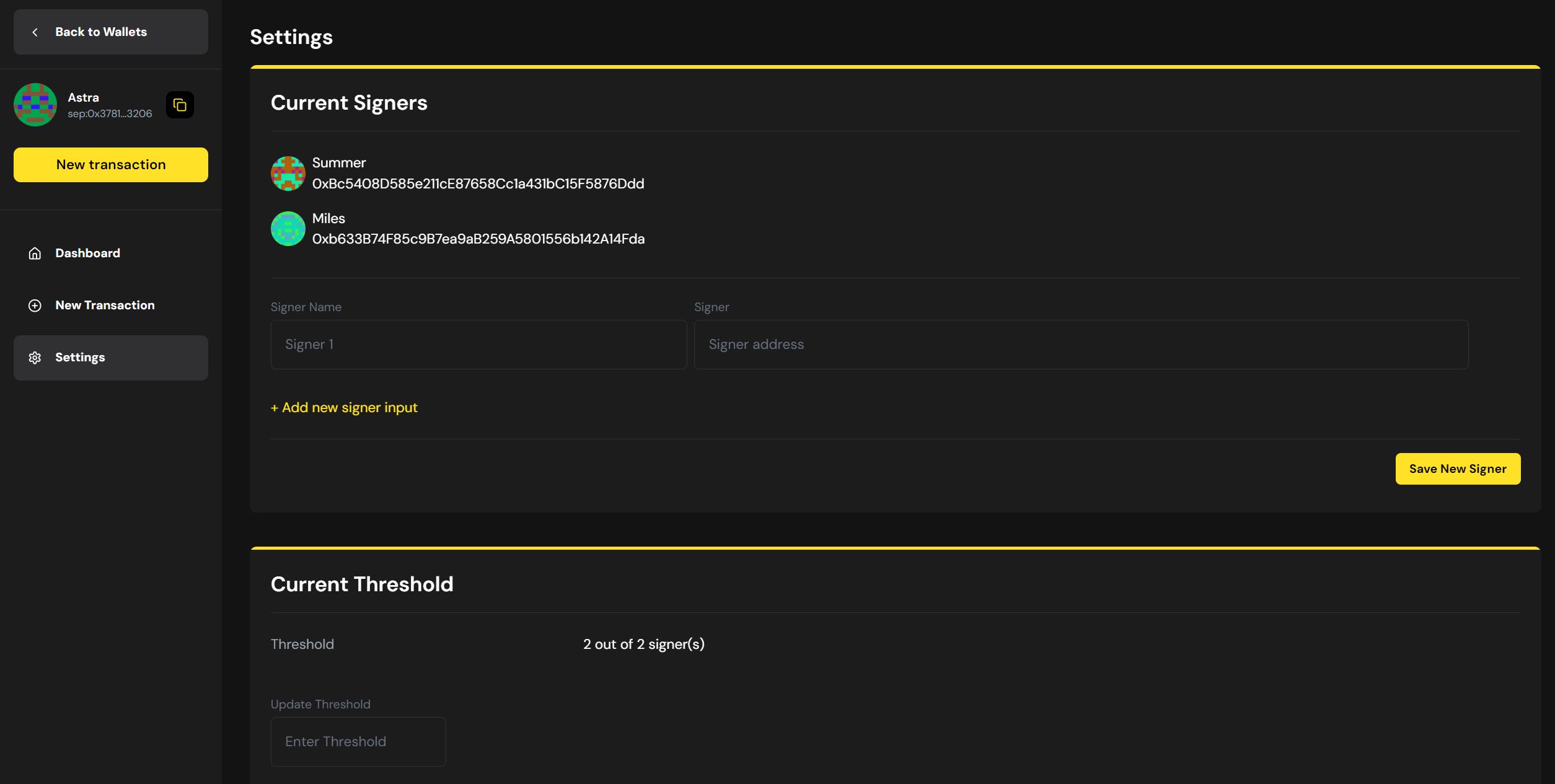
Task: Click the Settings gear icon
Action: tap(35, 358)
